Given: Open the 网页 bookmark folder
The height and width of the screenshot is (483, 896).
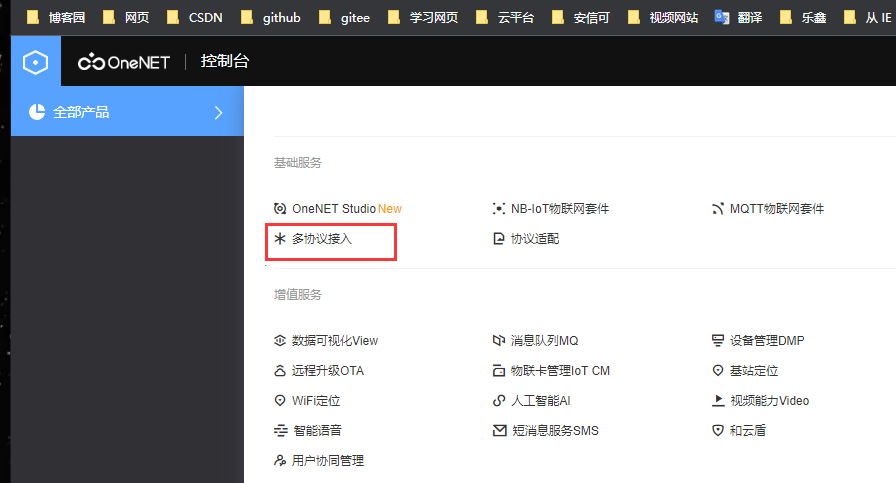Looking at the screenshot, I should (x=126, y=18).
